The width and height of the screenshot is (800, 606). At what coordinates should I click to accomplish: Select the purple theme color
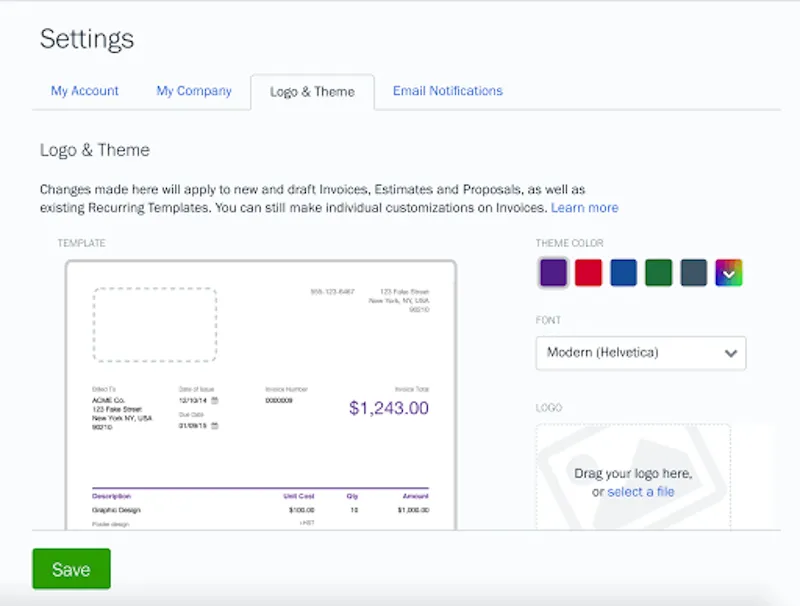pos(554,272)
